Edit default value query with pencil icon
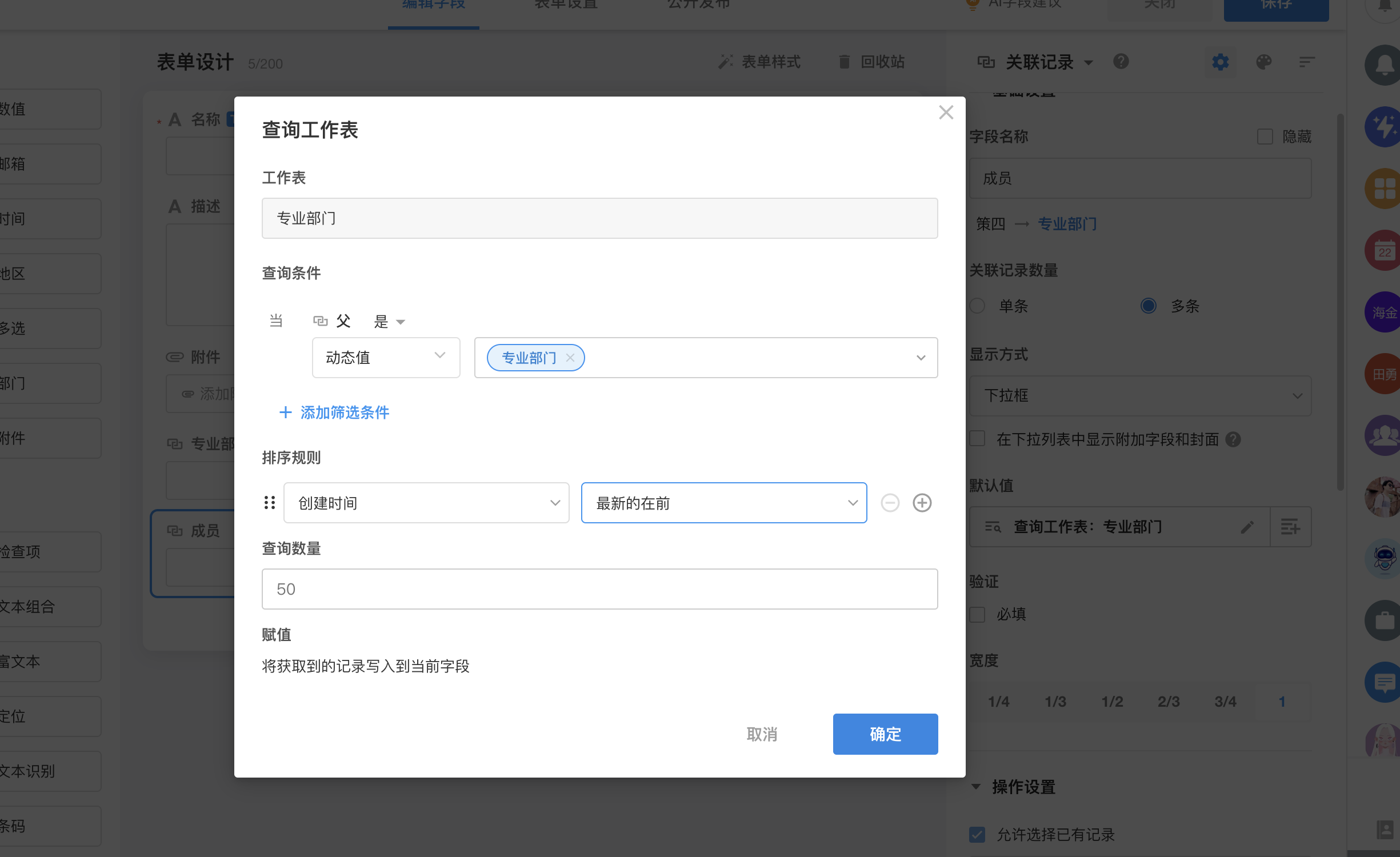The image size is (1400, 857). pyautogui.click(x=1247, y=527)
